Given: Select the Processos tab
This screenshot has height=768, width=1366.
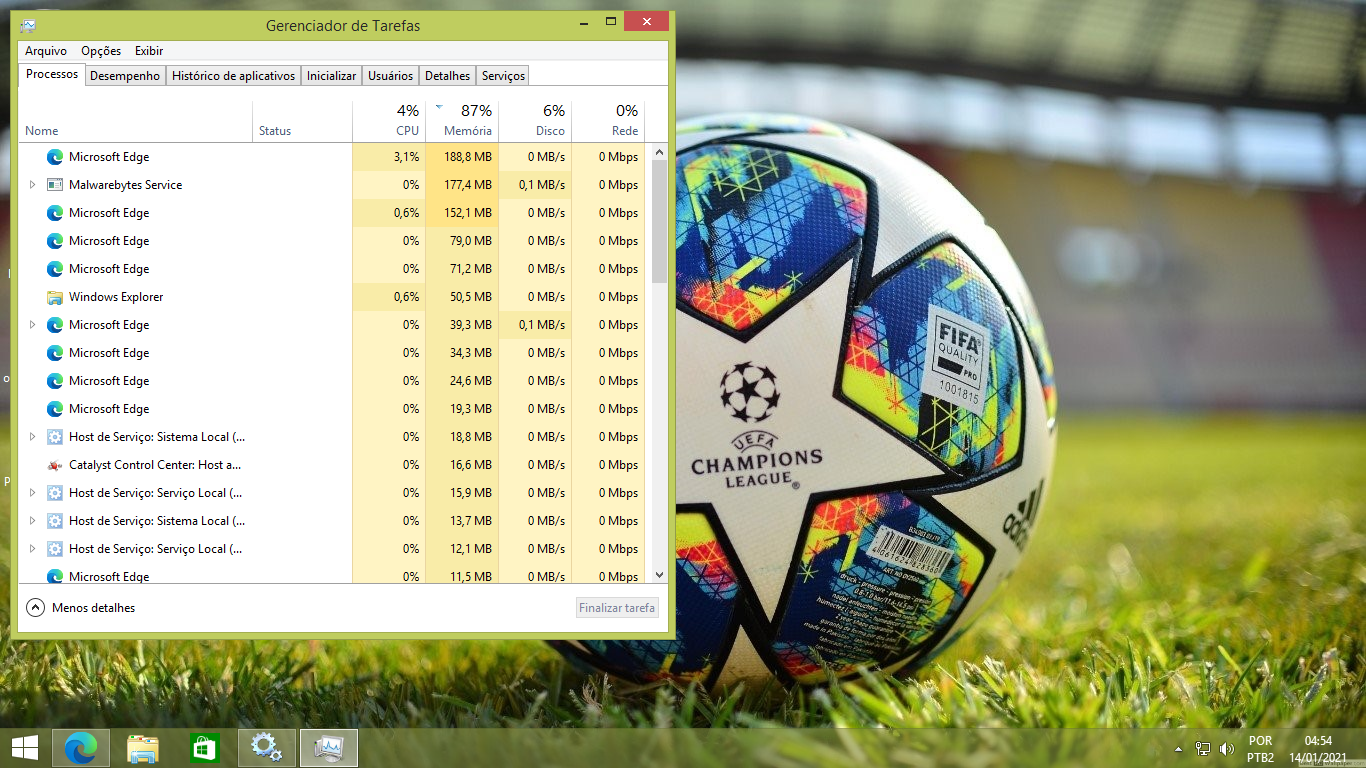Looking at the screenshot, I should (52, 74).
